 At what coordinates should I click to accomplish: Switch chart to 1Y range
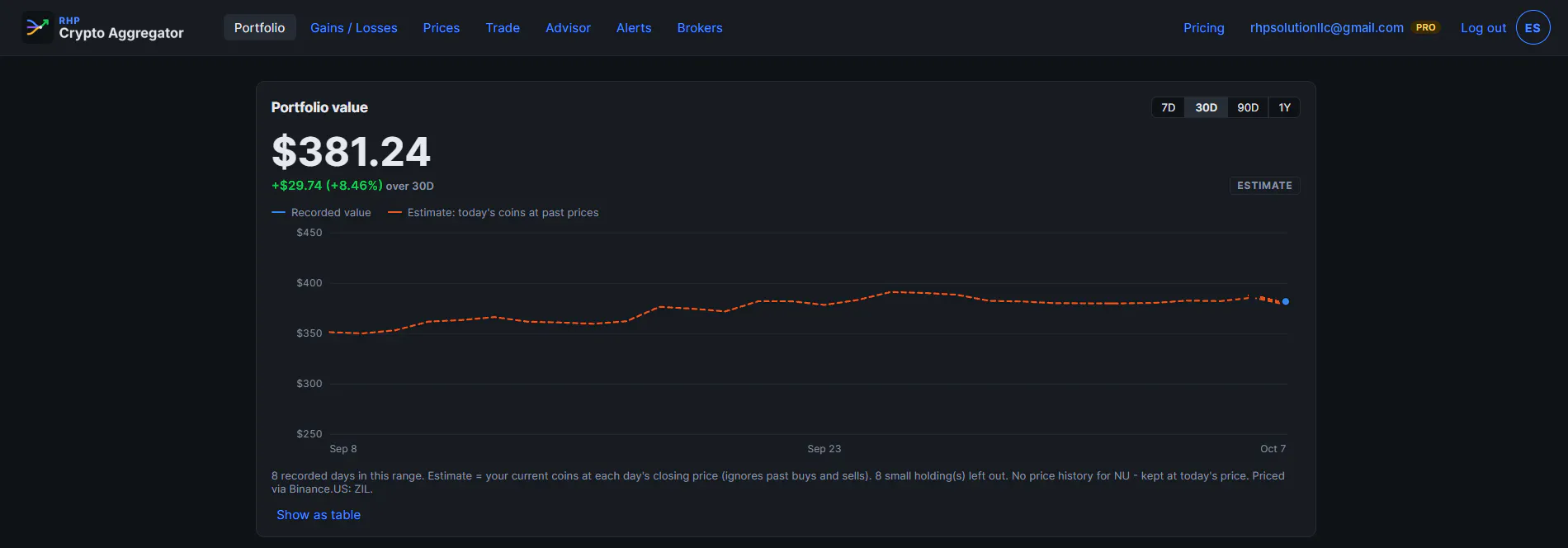1284,107
